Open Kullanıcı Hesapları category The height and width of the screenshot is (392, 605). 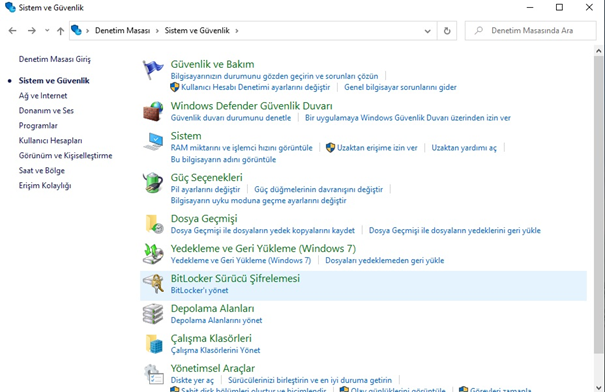coord(50,141)
